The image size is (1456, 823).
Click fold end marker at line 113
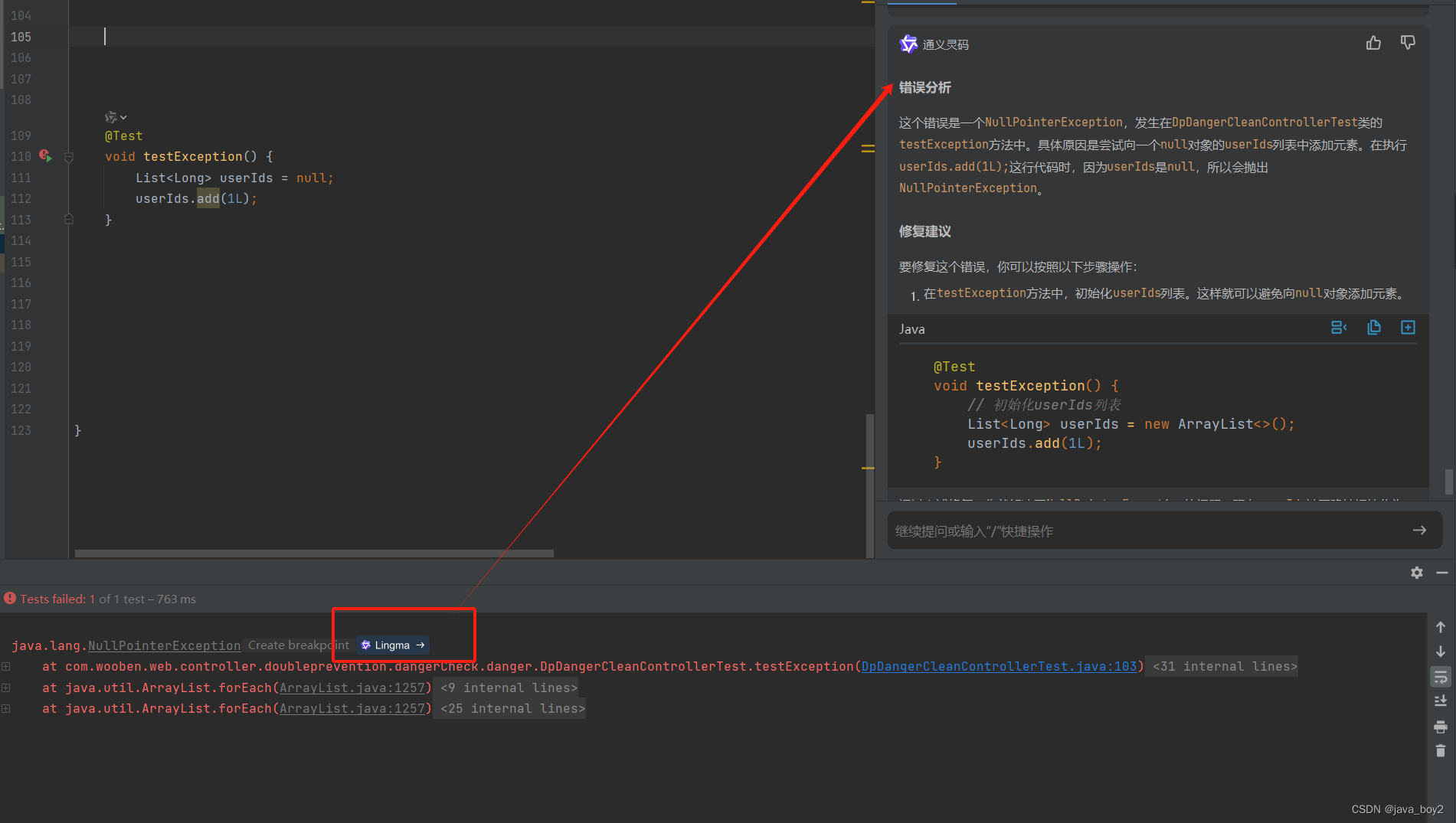coord(69,220)
